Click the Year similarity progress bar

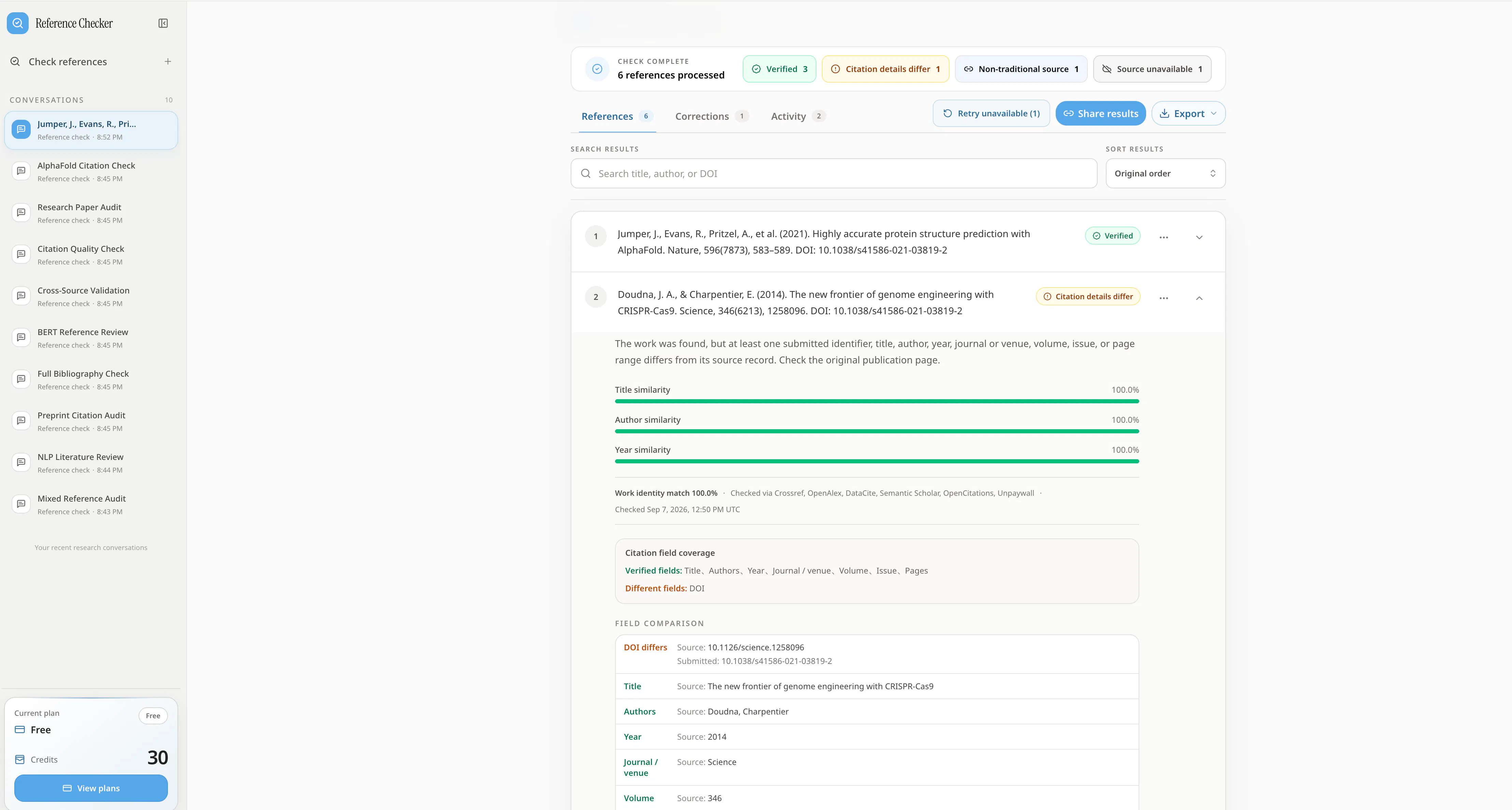click(x=877, y=461)
